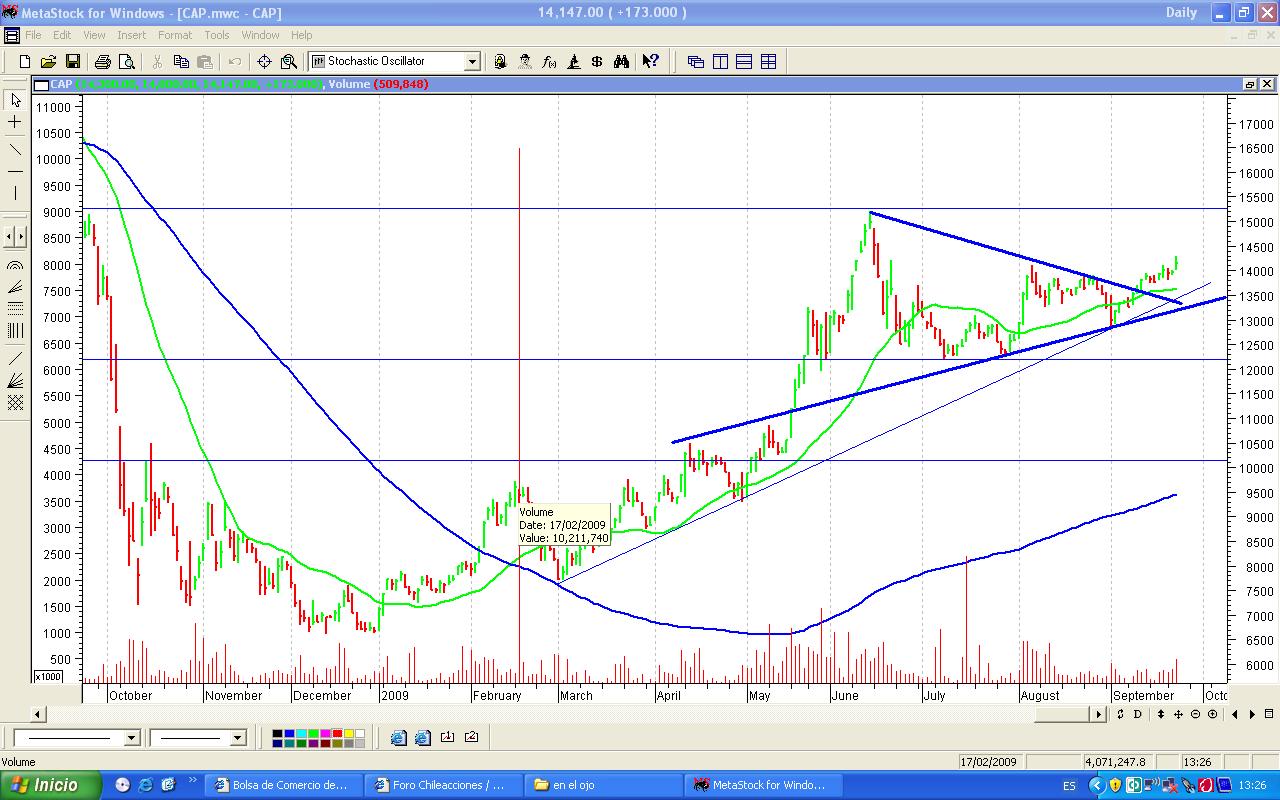Image resolution: width=1280 pixels, height=800 pixels.
Task: Click the crosshair target icon in toolbar
Action: click(x=264, y=62)
